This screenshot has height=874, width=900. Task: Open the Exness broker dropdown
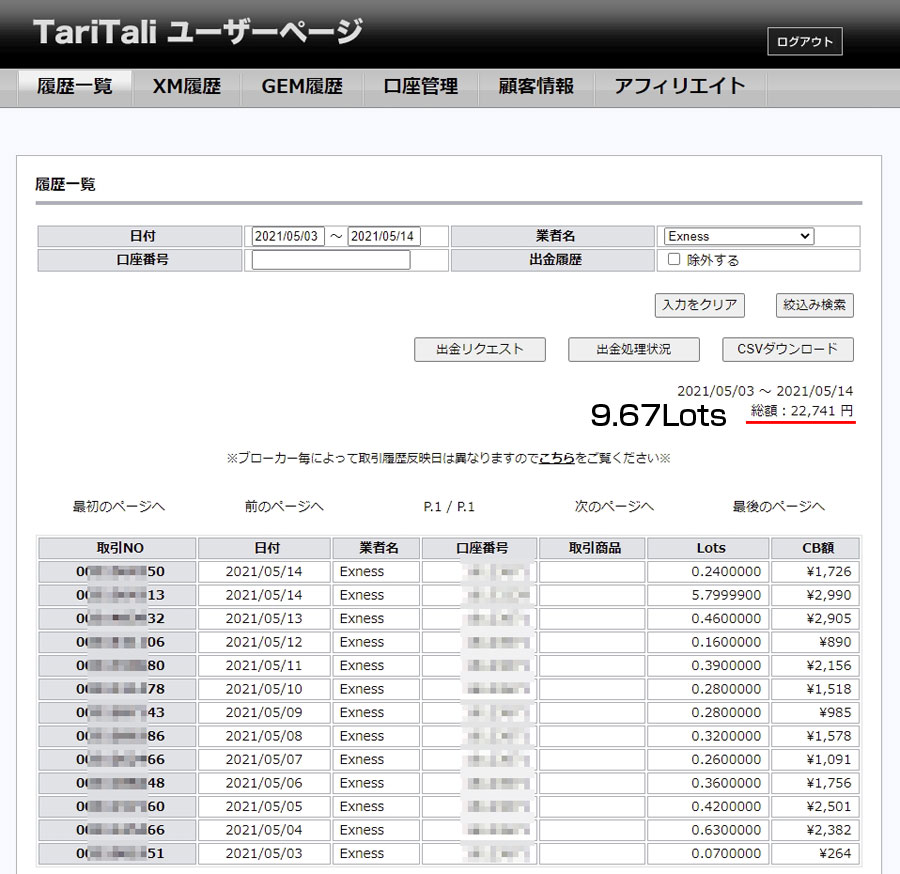point(737,235)
